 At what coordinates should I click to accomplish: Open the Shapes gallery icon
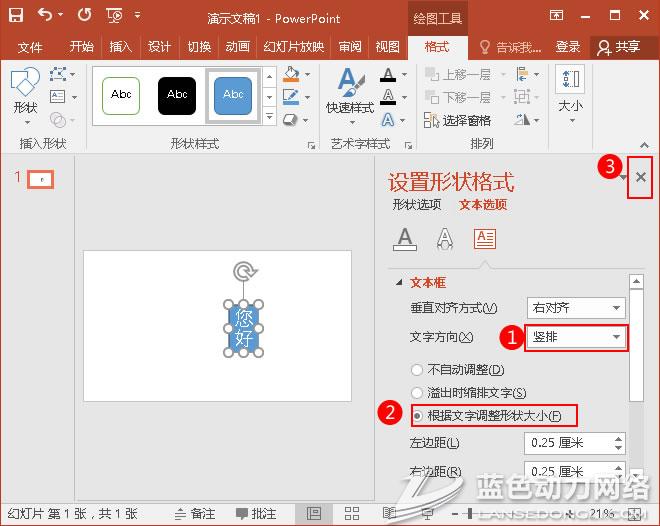(x=25, y=88)
